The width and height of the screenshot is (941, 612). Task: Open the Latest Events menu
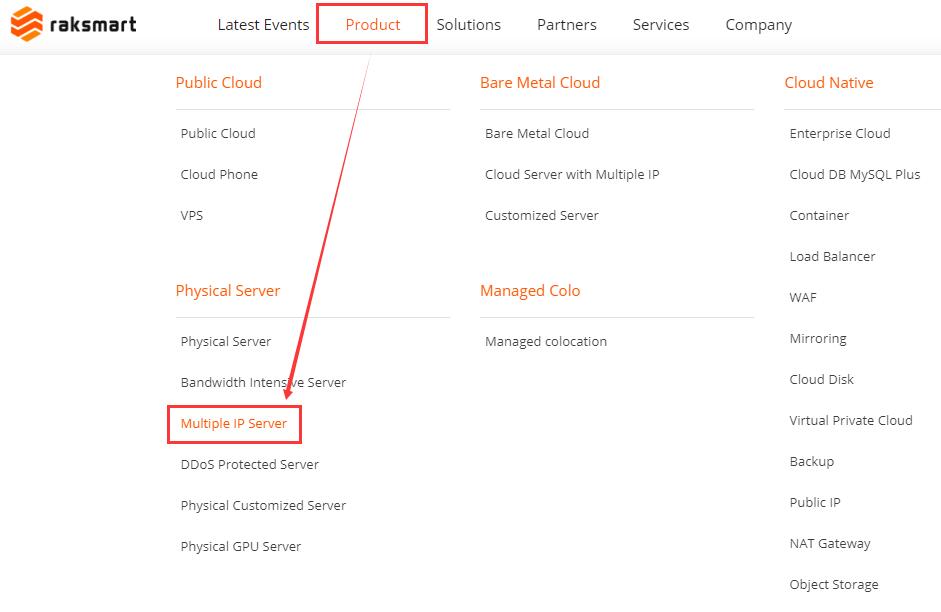coord(263,25)
